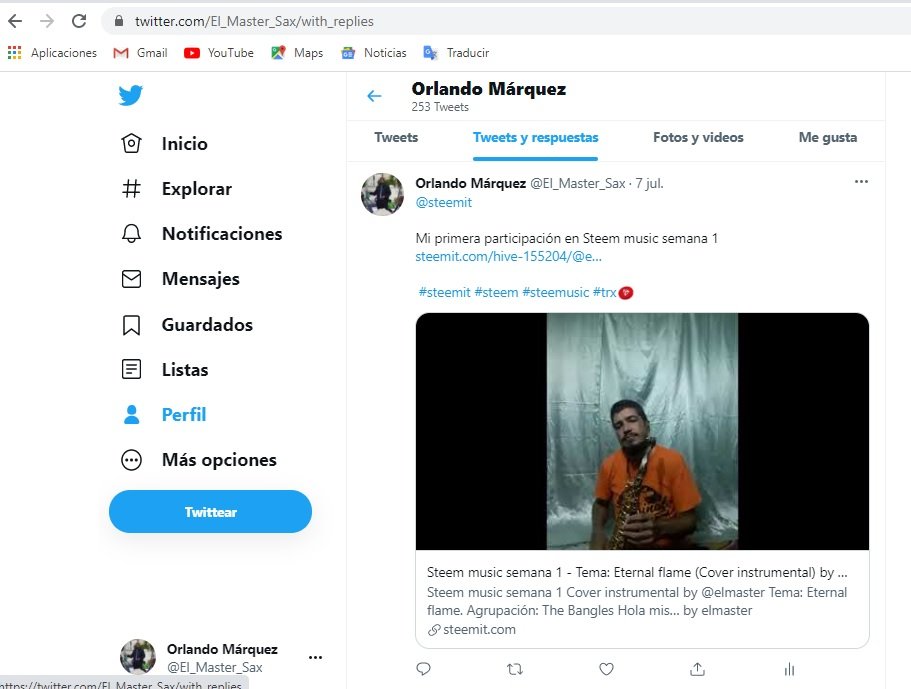Click the #trx hashtag
911x689 pixels.
tap(604, 292)
